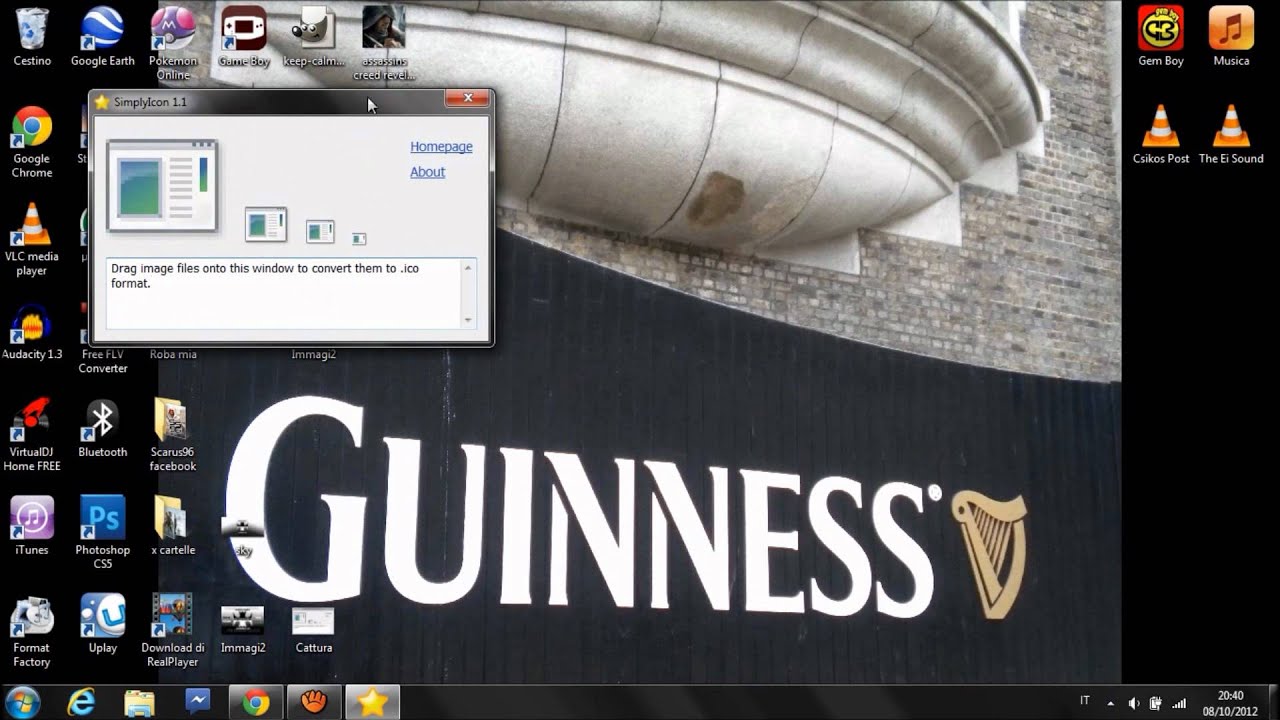1280x720 pixels.
Task: Switch to the orange hand app in taskbar
Action: click(314, 703)
